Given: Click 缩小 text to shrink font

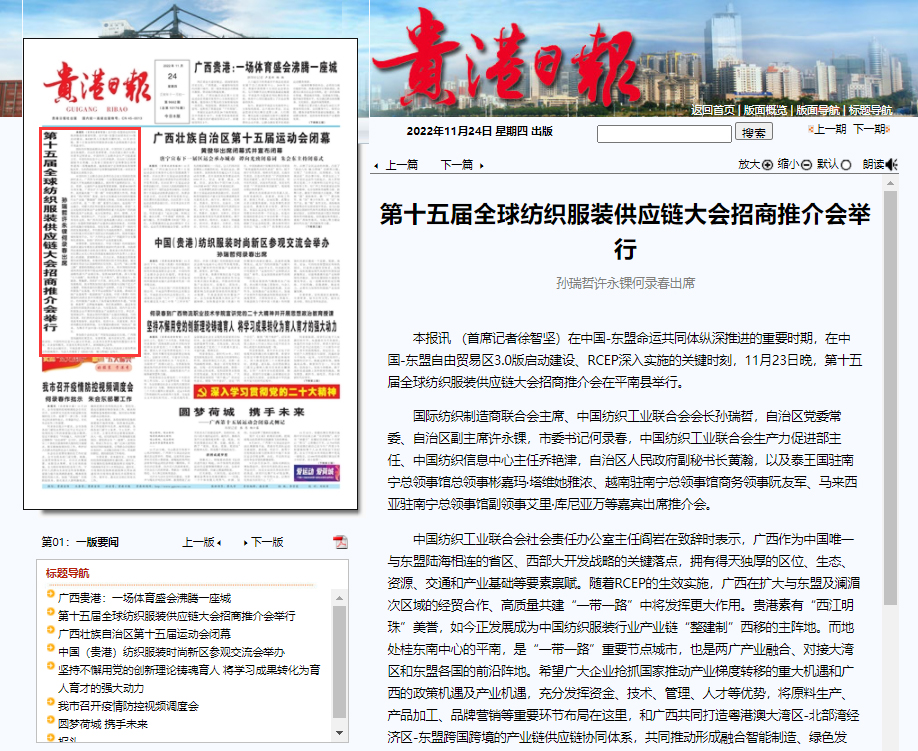Looking at the screenshot, I should [x=789, y=164].
